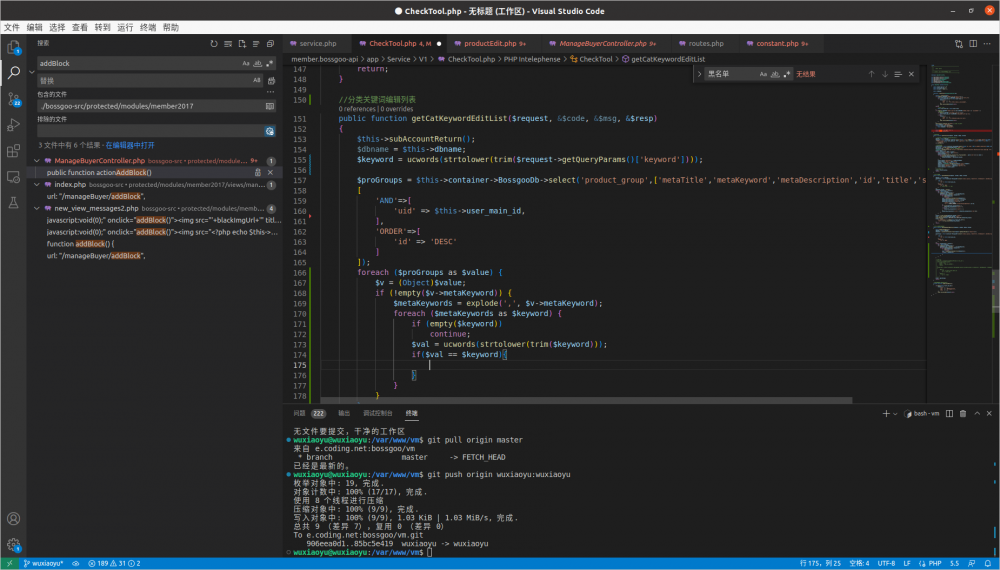Toggle Use Regular Expression in sidebar search
This screenshot has height=570, width=1000.
click(270, 63)
